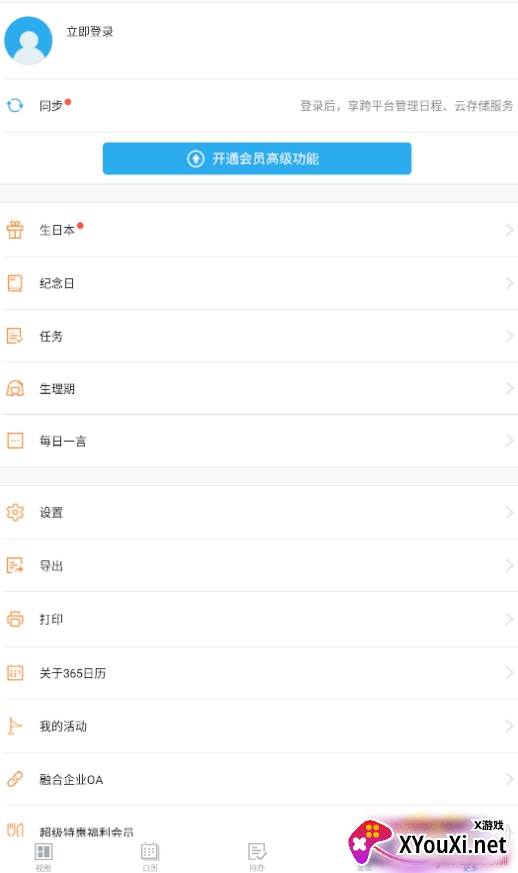The height and width of the screenshot is (873, 518).
Task: Expand the 关于365日历 row chevron
Action: coord(509,673)
